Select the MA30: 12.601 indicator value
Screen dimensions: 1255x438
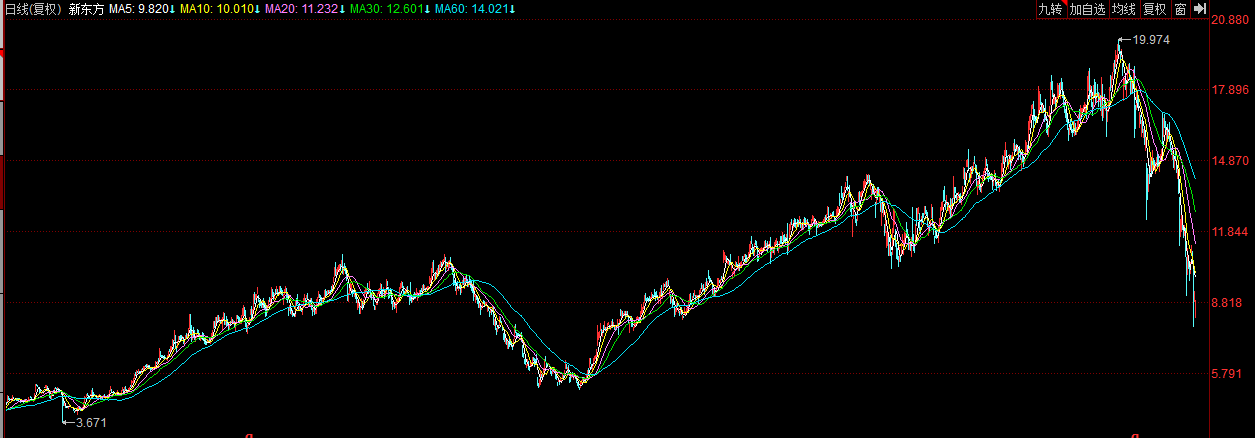[391, 9]
